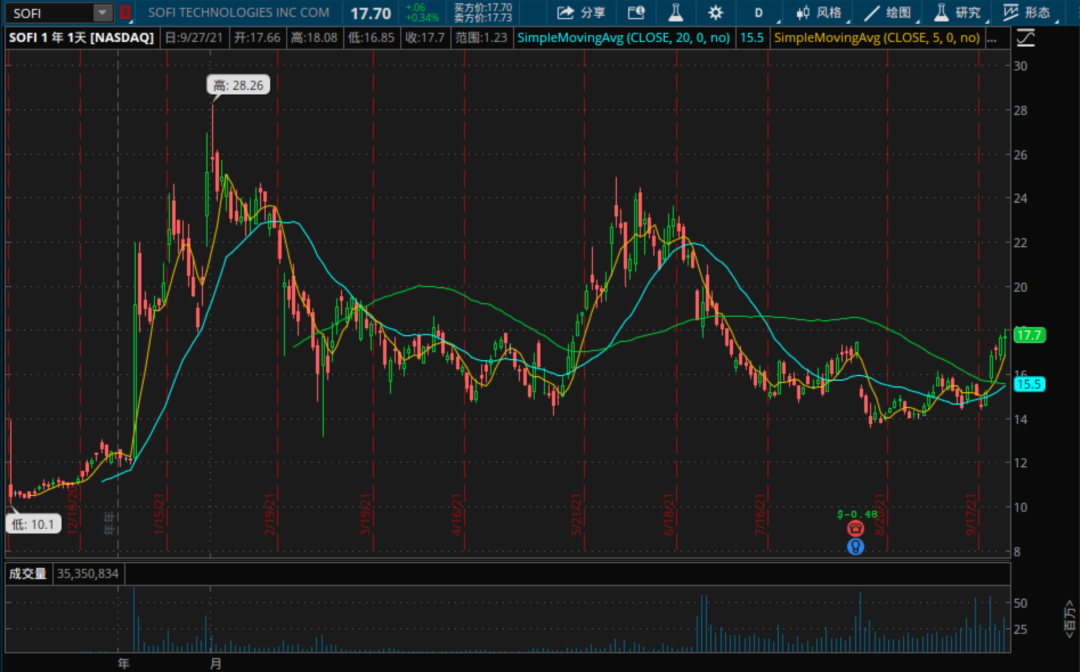Viewport: 1080px width, 672px height.
Task: Select the SimpleMovingAvg 5 orange study label
Action: 876,38
